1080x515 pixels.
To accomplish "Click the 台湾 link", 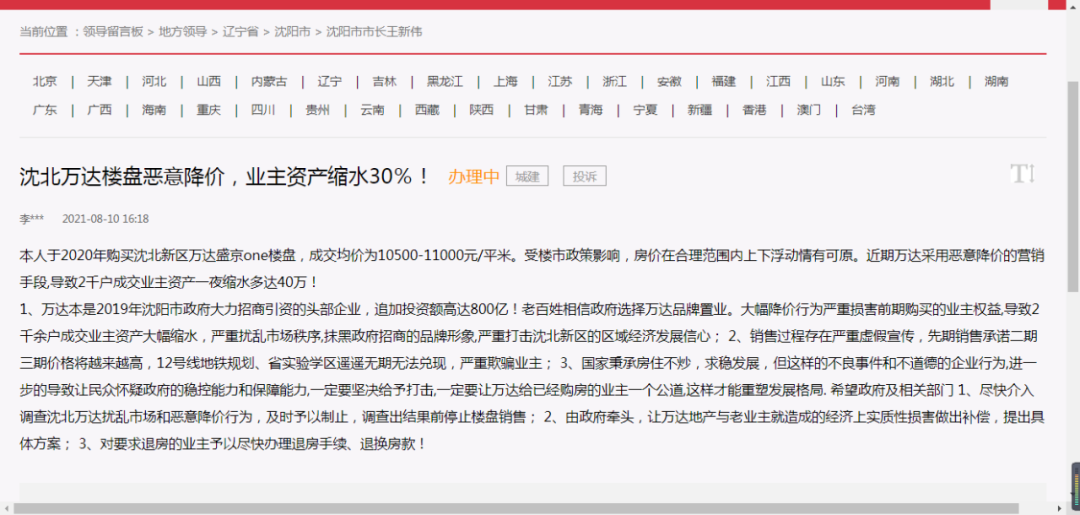I will [x=864, y=109].
